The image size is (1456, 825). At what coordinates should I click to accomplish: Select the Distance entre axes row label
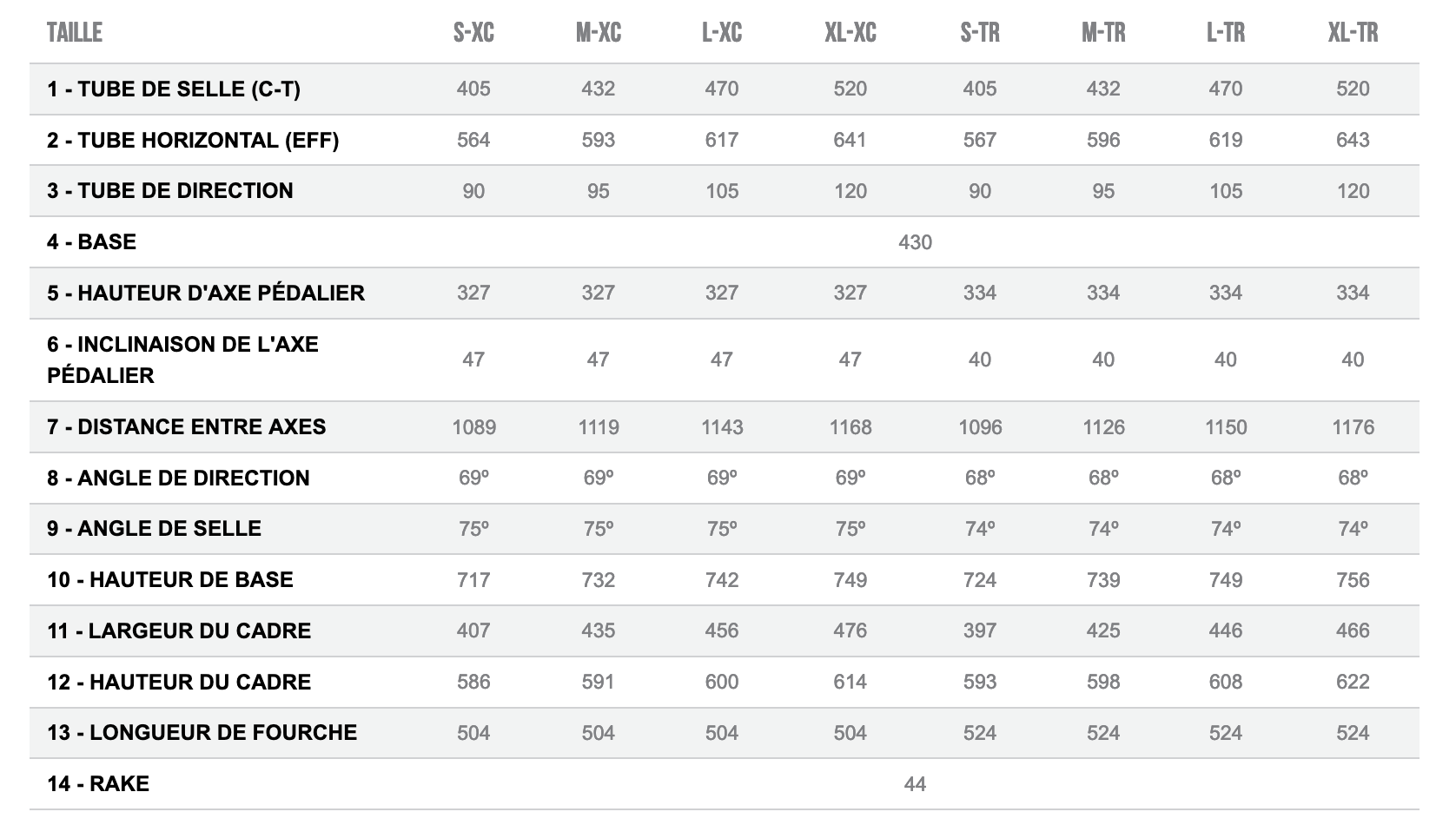pos(187,427)
